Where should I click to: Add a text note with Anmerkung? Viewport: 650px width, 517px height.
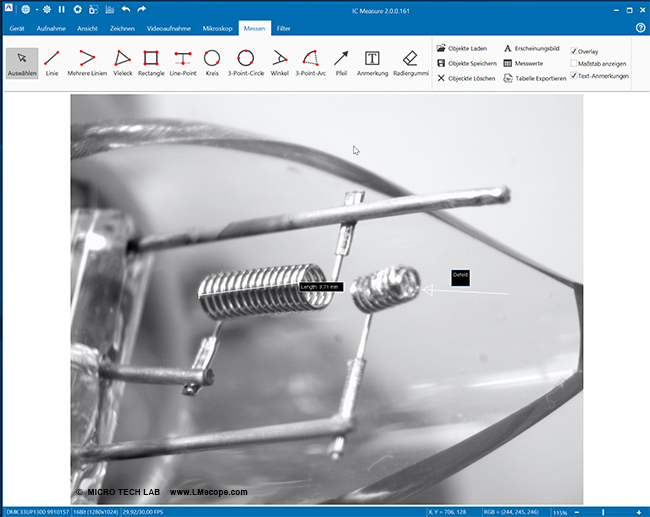(372, 62)
